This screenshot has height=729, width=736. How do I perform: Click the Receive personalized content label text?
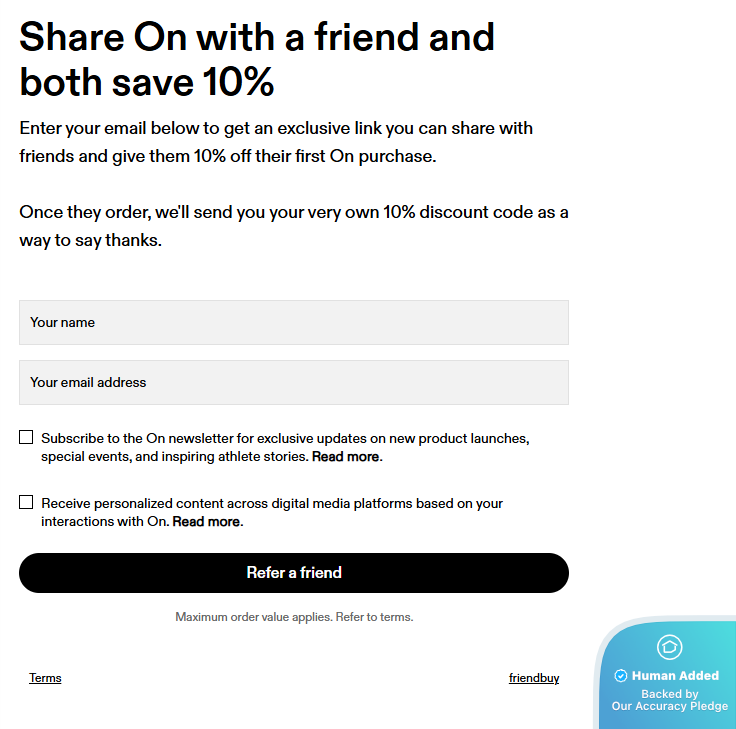(272, 503)
